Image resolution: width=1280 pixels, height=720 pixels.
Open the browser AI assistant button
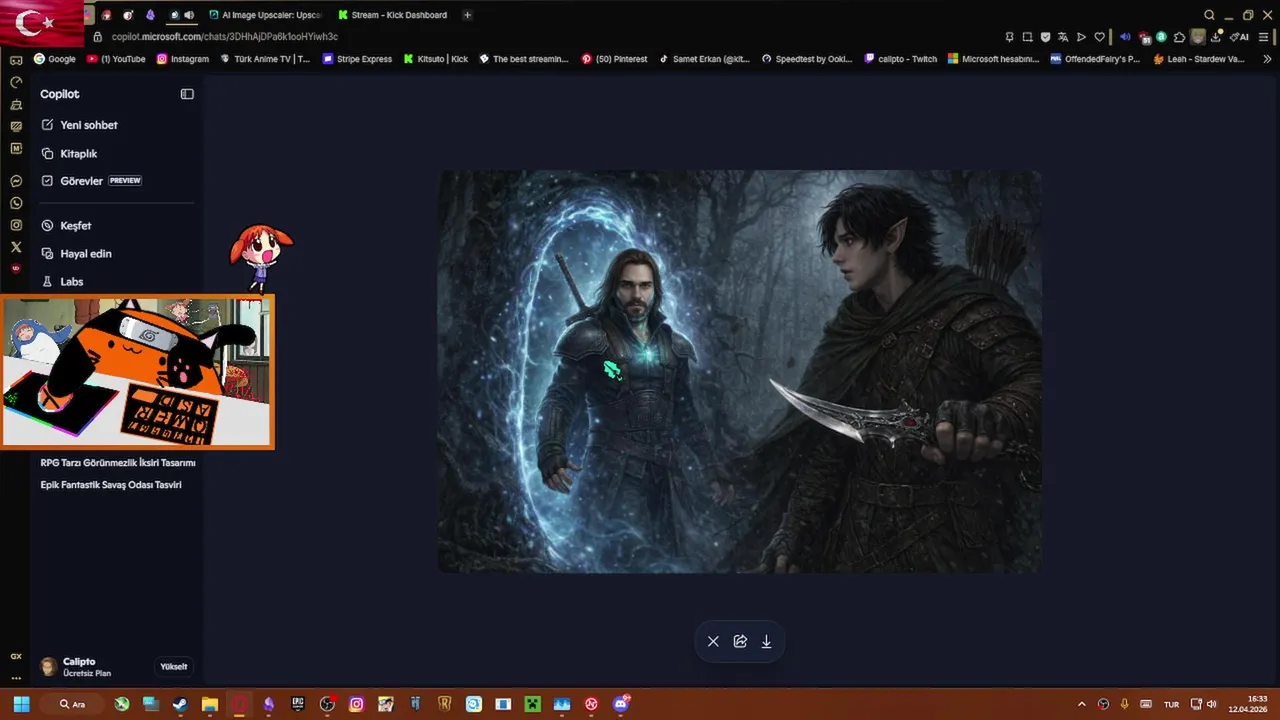[x=1240, y=37]
